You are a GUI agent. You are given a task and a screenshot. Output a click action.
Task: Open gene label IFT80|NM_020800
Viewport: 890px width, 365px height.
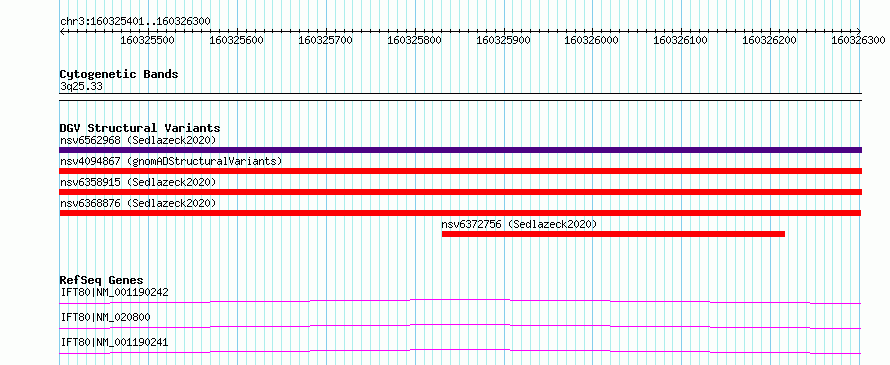coord(106,318)
